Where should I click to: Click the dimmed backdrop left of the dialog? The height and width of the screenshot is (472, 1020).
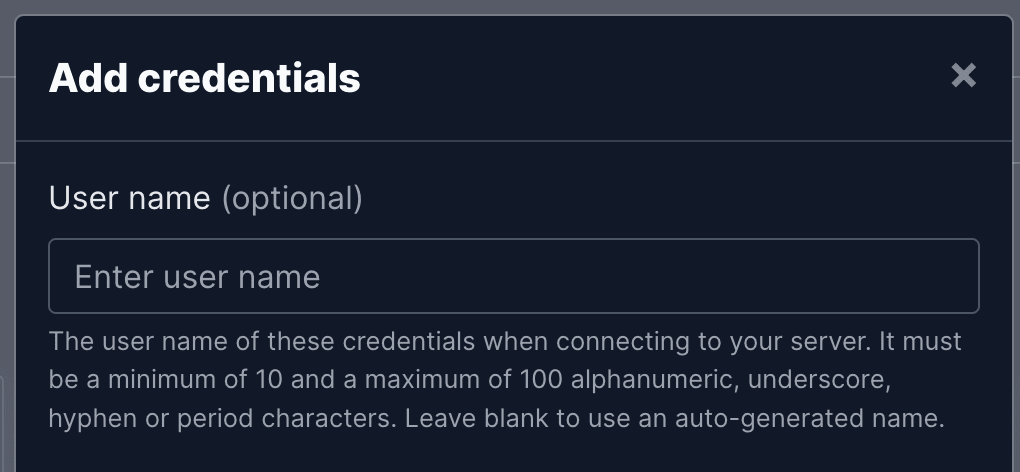point(7,260)
